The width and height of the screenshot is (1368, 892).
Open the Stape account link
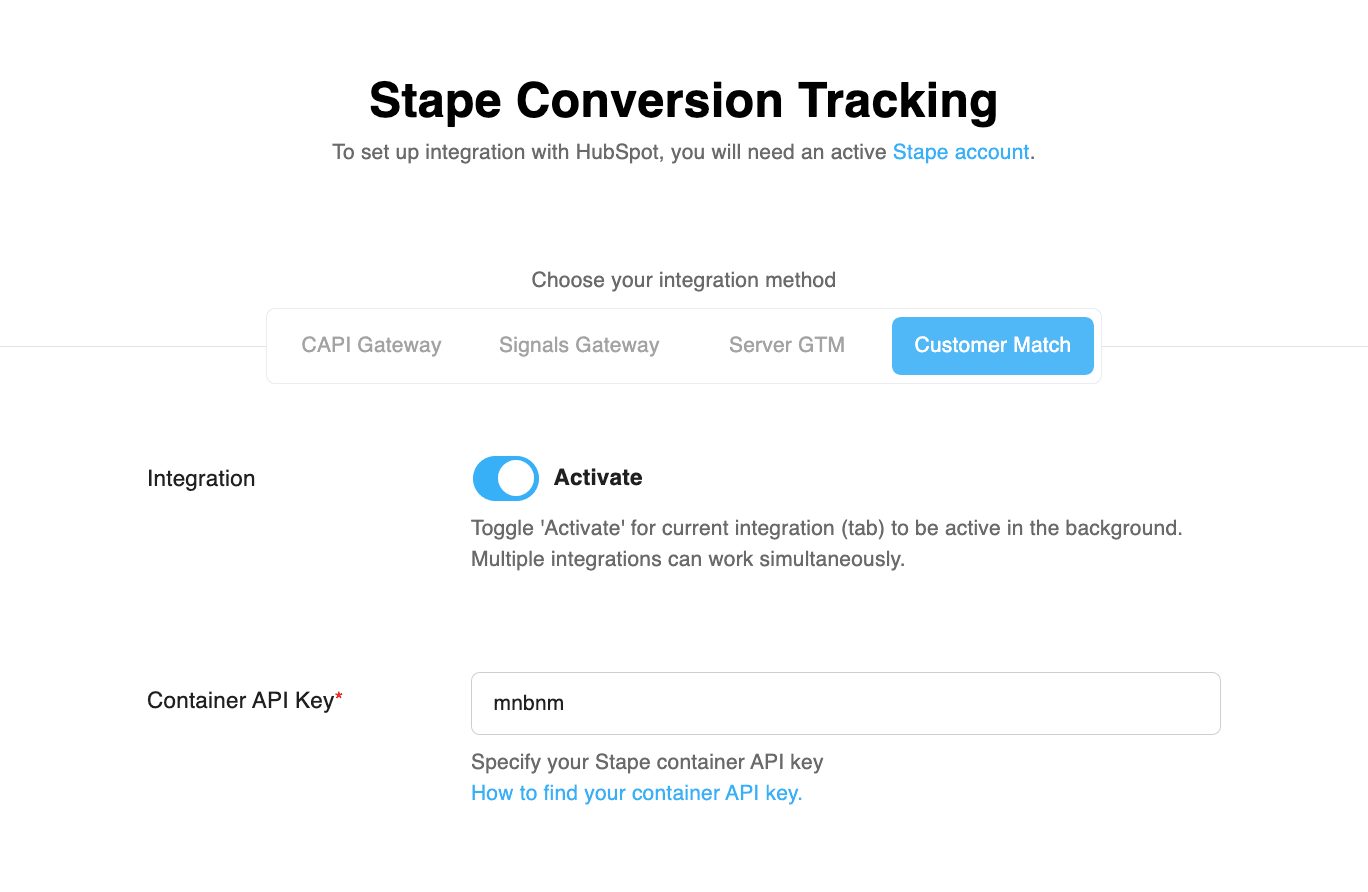(x=960, y=152)
